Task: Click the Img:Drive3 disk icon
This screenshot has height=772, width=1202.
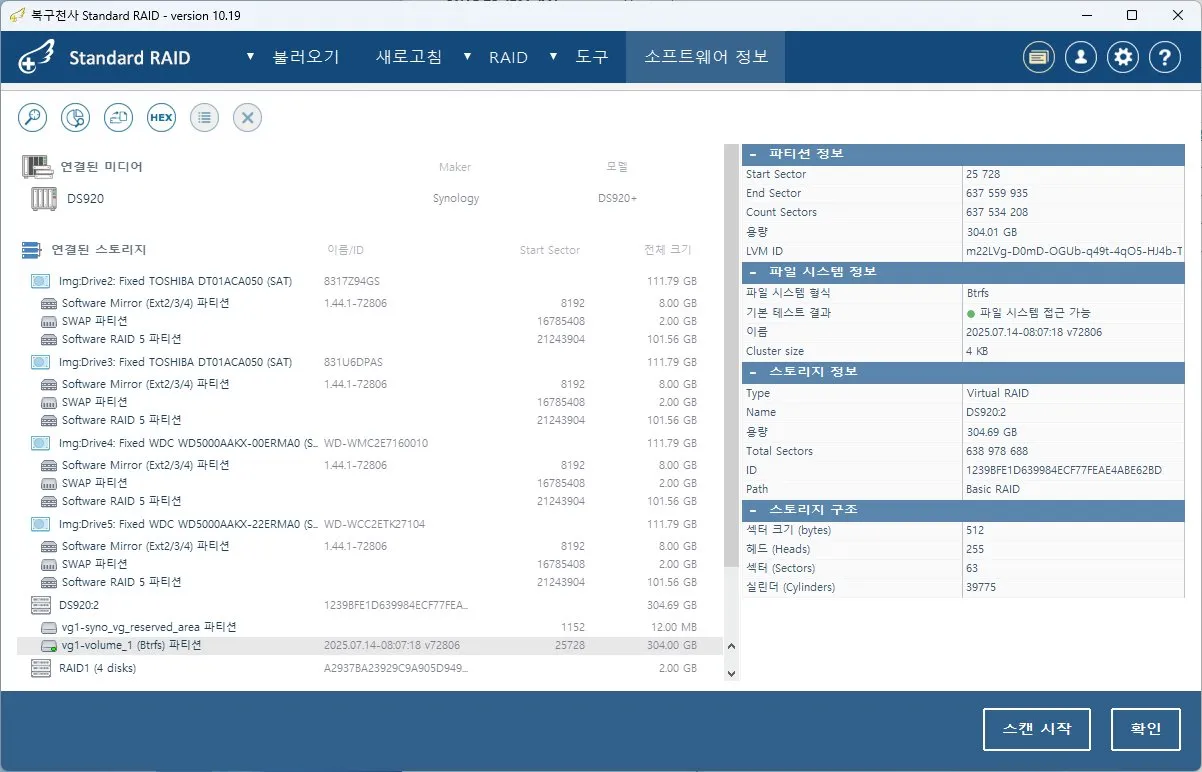Action: click(x=40, y=362)
